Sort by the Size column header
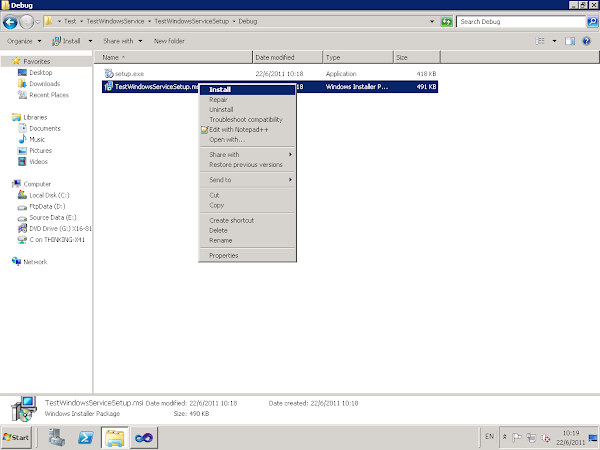This screenshot has height=450, width=600. tap(417, 57)
